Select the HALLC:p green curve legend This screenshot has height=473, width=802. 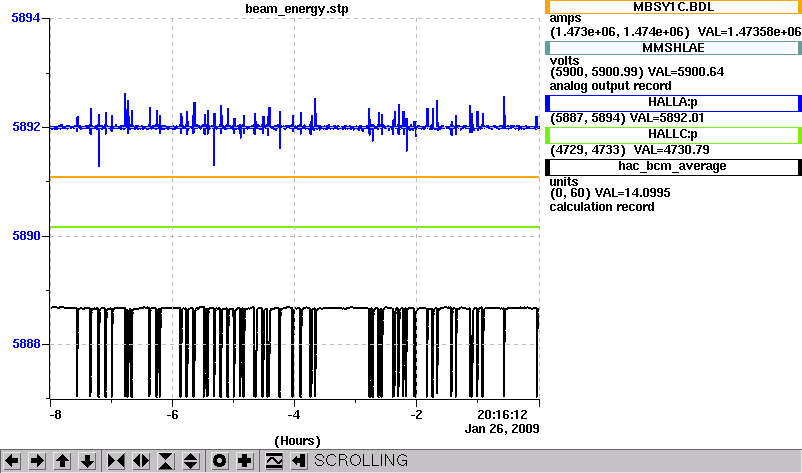pos(673,134)
